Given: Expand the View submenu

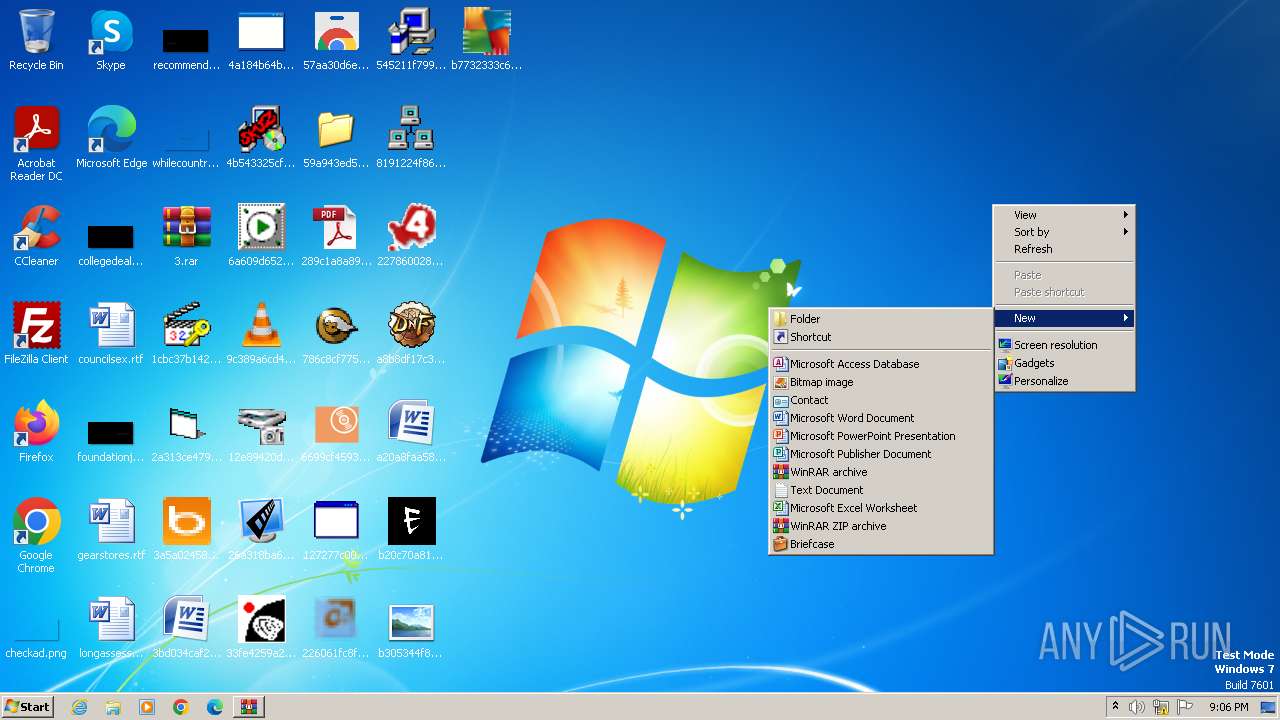Looking at the screenshot, I should (1064, 215).
